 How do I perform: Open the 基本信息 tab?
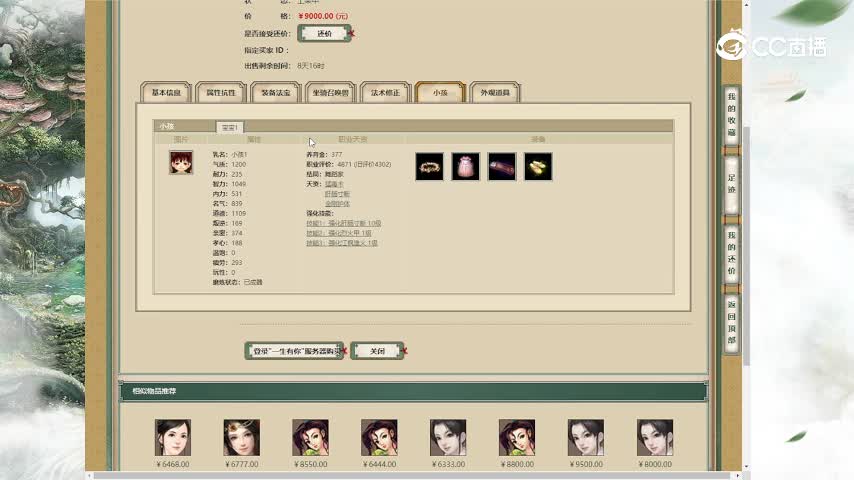[166, 93]
